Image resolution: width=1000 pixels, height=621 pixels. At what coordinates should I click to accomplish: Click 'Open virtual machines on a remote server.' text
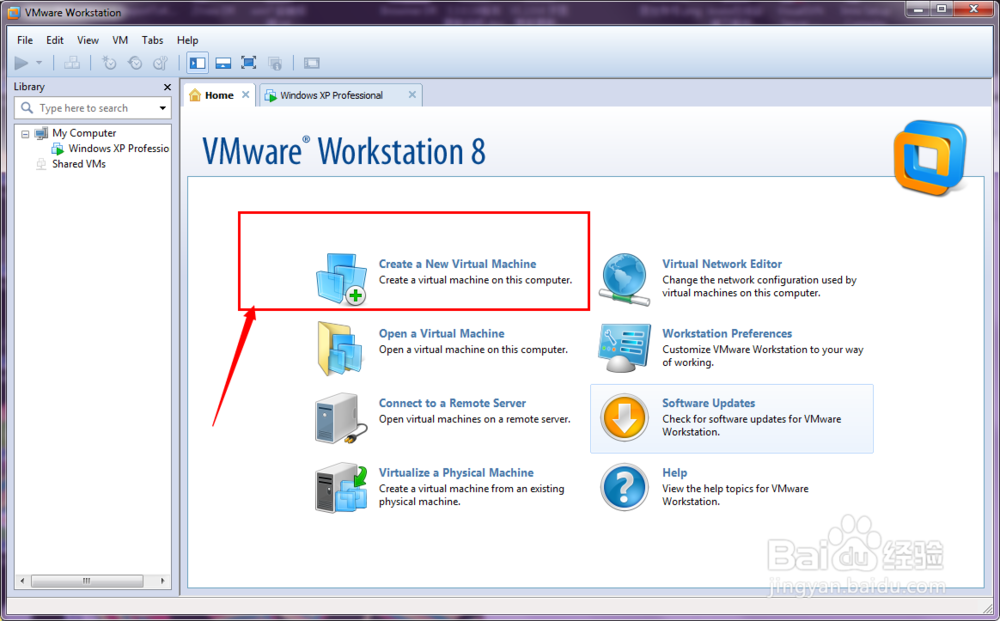tap(474, 419)
